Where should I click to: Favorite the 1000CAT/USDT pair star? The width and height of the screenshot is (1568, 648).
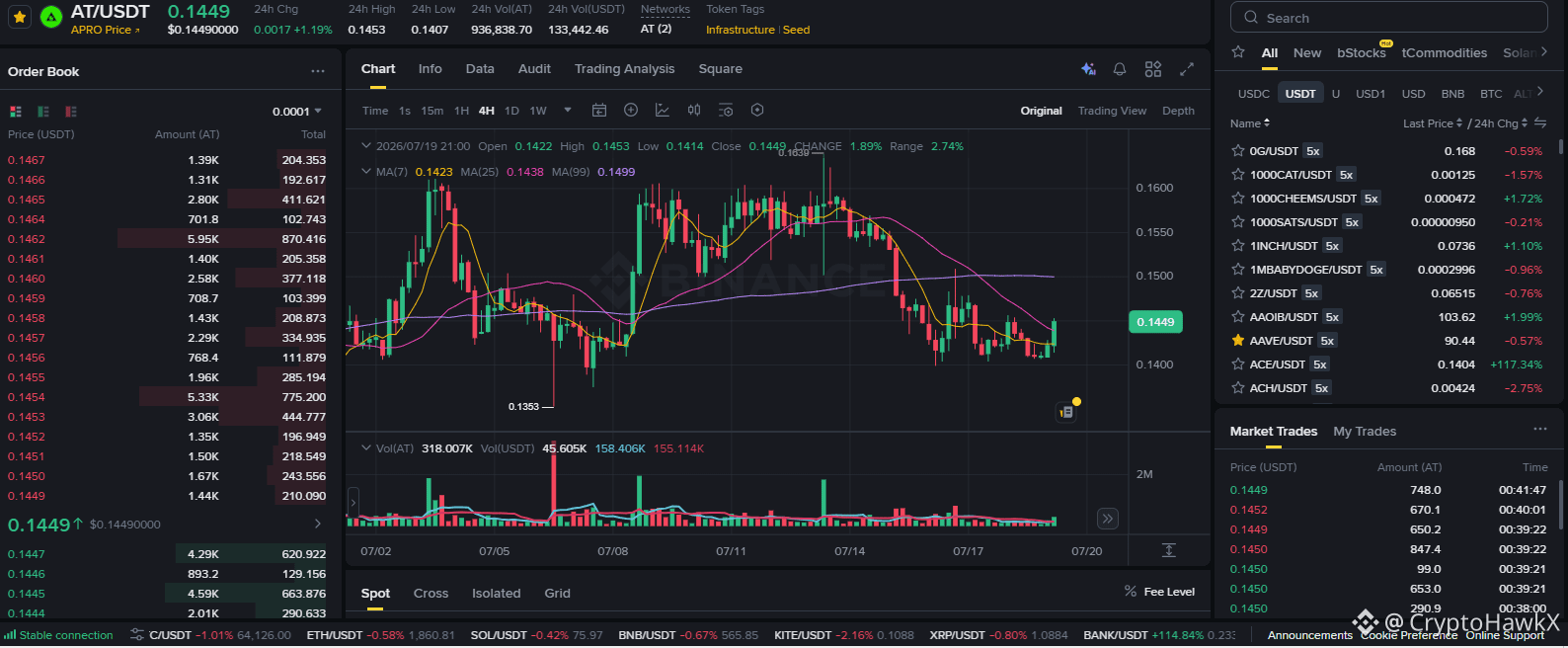pos(1238,175)
